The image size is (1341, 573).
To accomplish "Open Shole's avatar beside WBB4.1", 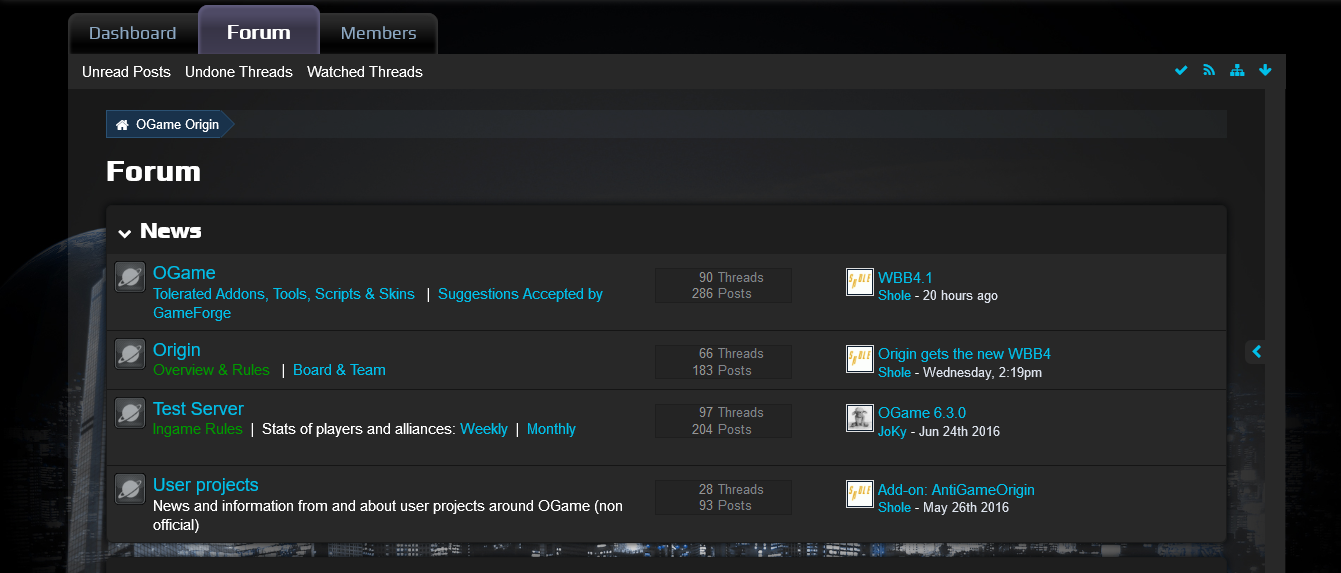I will pos(860,282).
